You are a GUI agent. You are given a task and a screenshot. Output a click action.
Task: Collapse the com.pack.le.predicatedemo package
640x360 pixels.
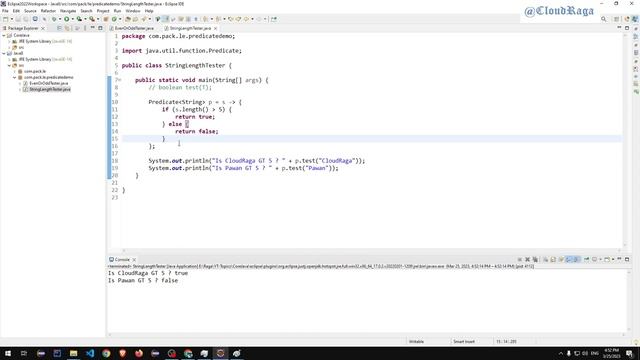tap(15, 77)
